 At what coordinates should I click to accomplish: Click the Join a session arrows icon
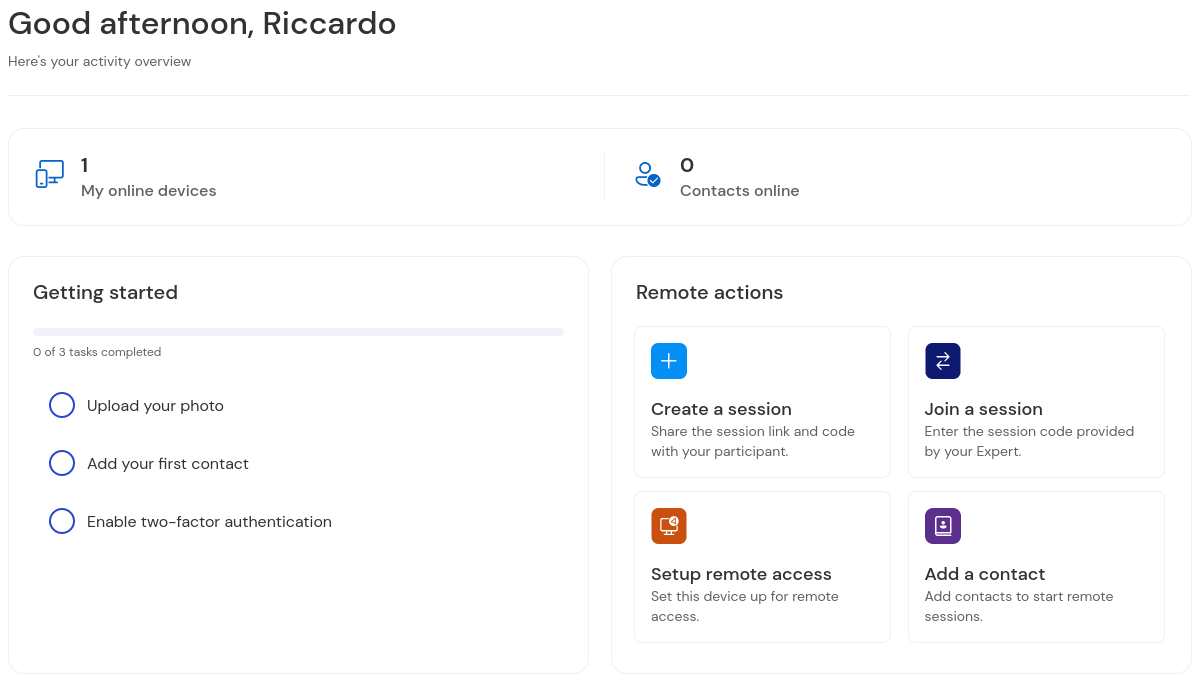942,361
